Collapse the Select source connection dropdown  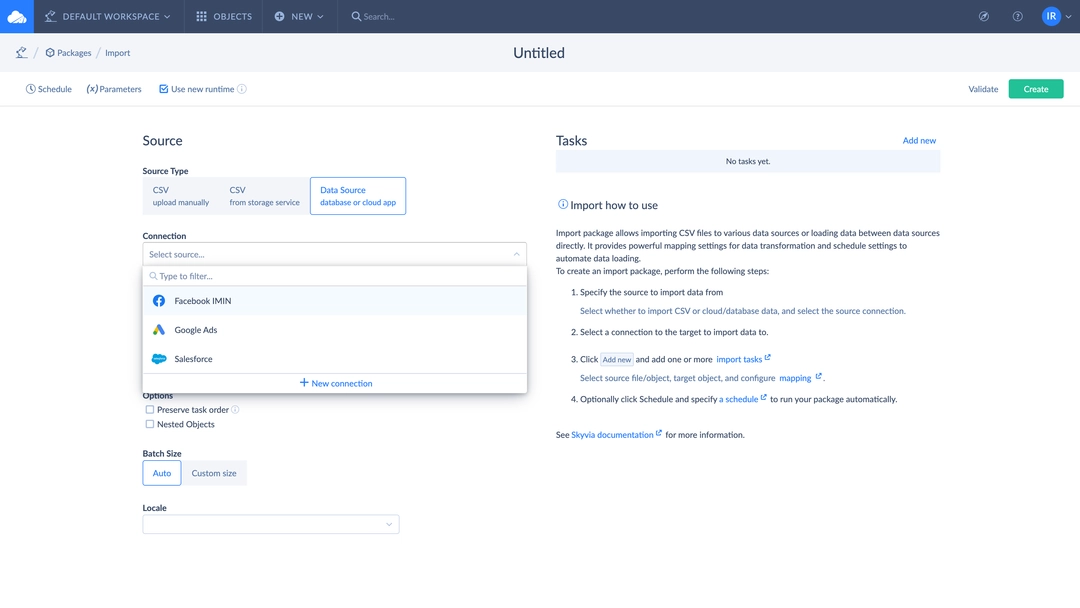click(335, 254)
